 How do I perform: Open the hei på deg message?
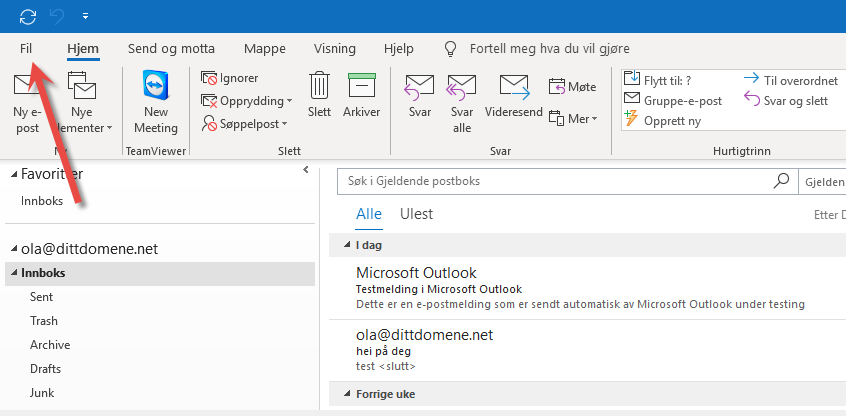point(587,350)
